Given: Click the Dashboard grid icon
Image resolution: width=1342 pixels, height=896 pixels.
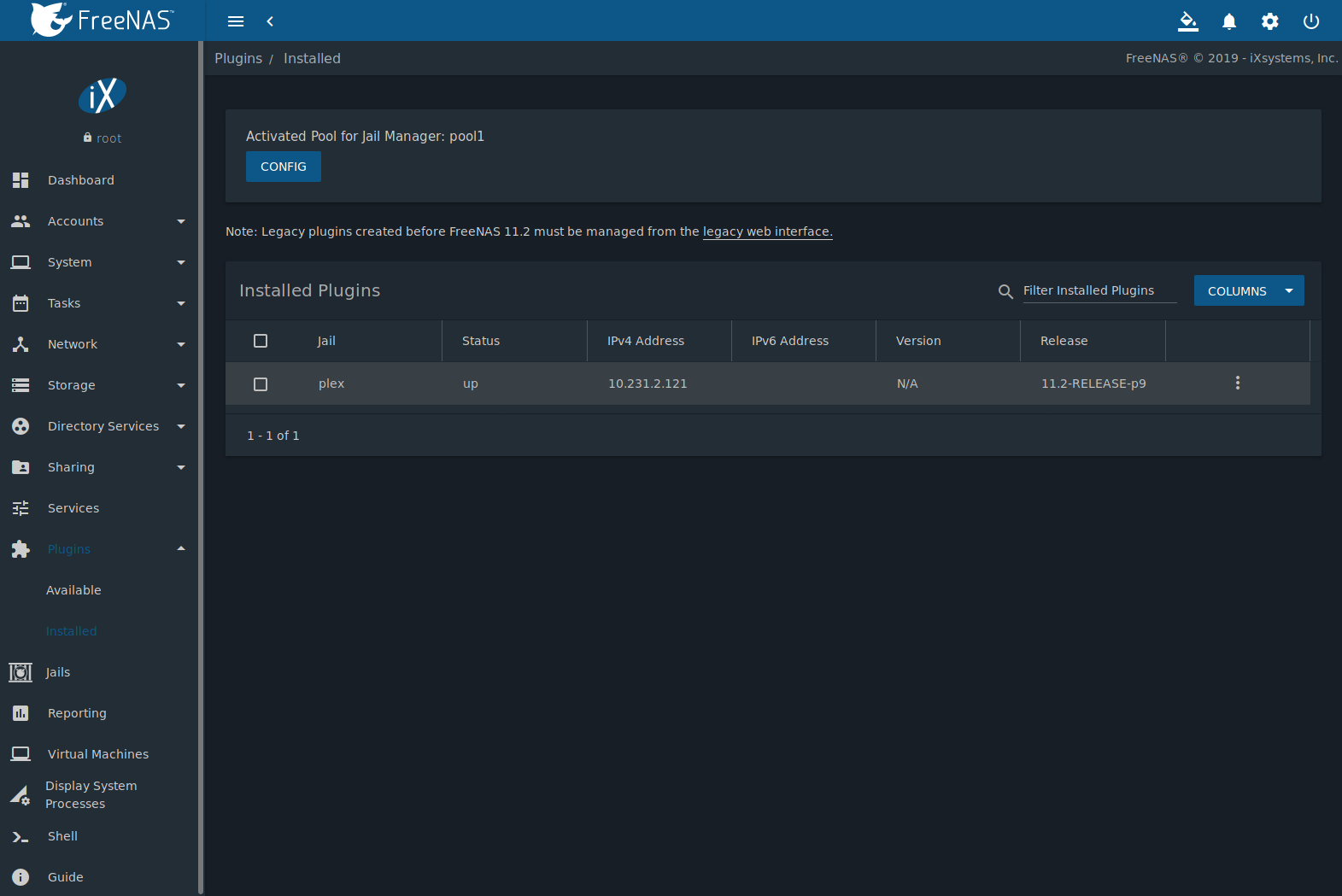Looking at the screenshot, I should pyautogui.click(x=21, y=180).
